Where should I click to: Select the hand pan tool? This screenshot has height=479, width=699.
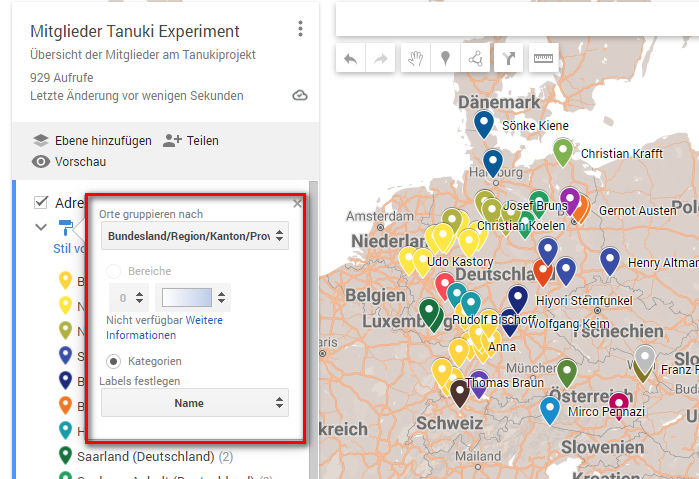(x=414, y=58)
